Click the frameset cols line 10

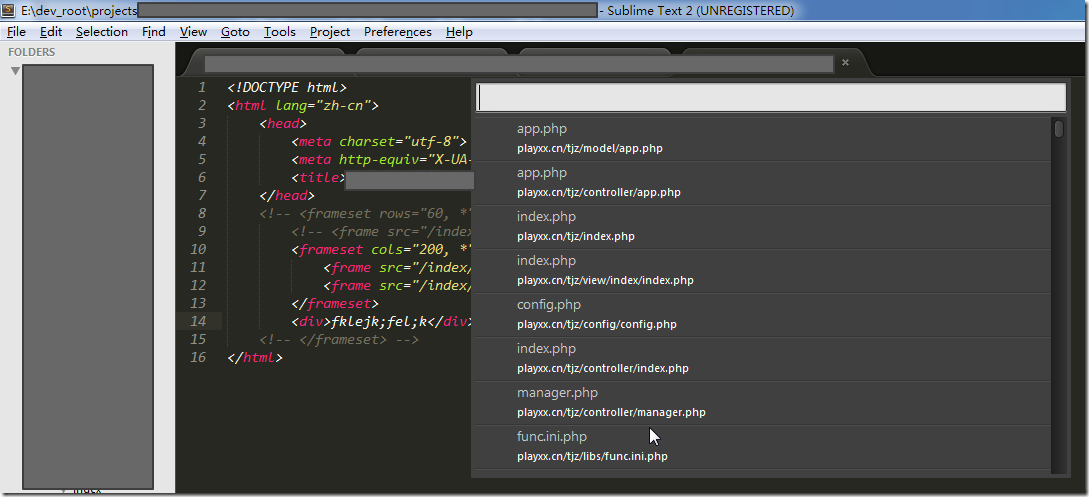pos(381,249)
